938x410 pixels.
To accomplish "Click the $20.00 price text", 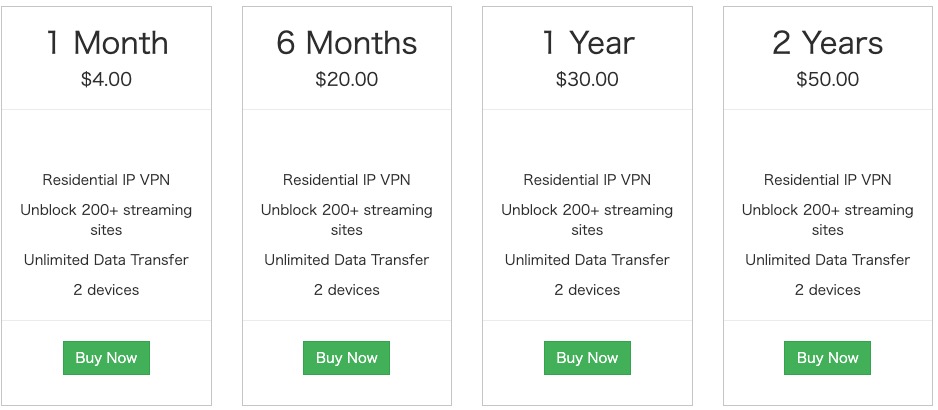I will tap(346, 79).
